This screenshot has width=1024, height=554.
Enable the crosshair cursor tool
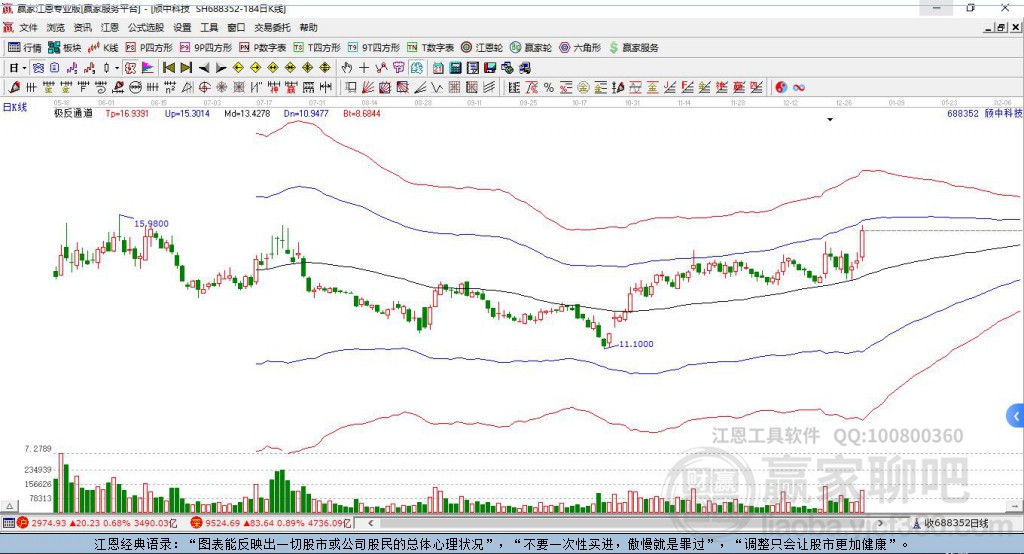pyautogui.click(x=364, y=68)
